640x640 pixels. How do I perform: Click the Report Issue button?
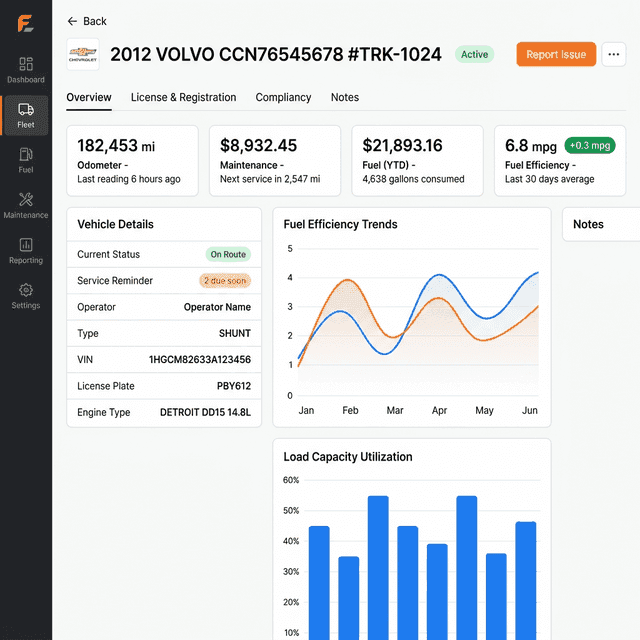(x=556, y=54)
